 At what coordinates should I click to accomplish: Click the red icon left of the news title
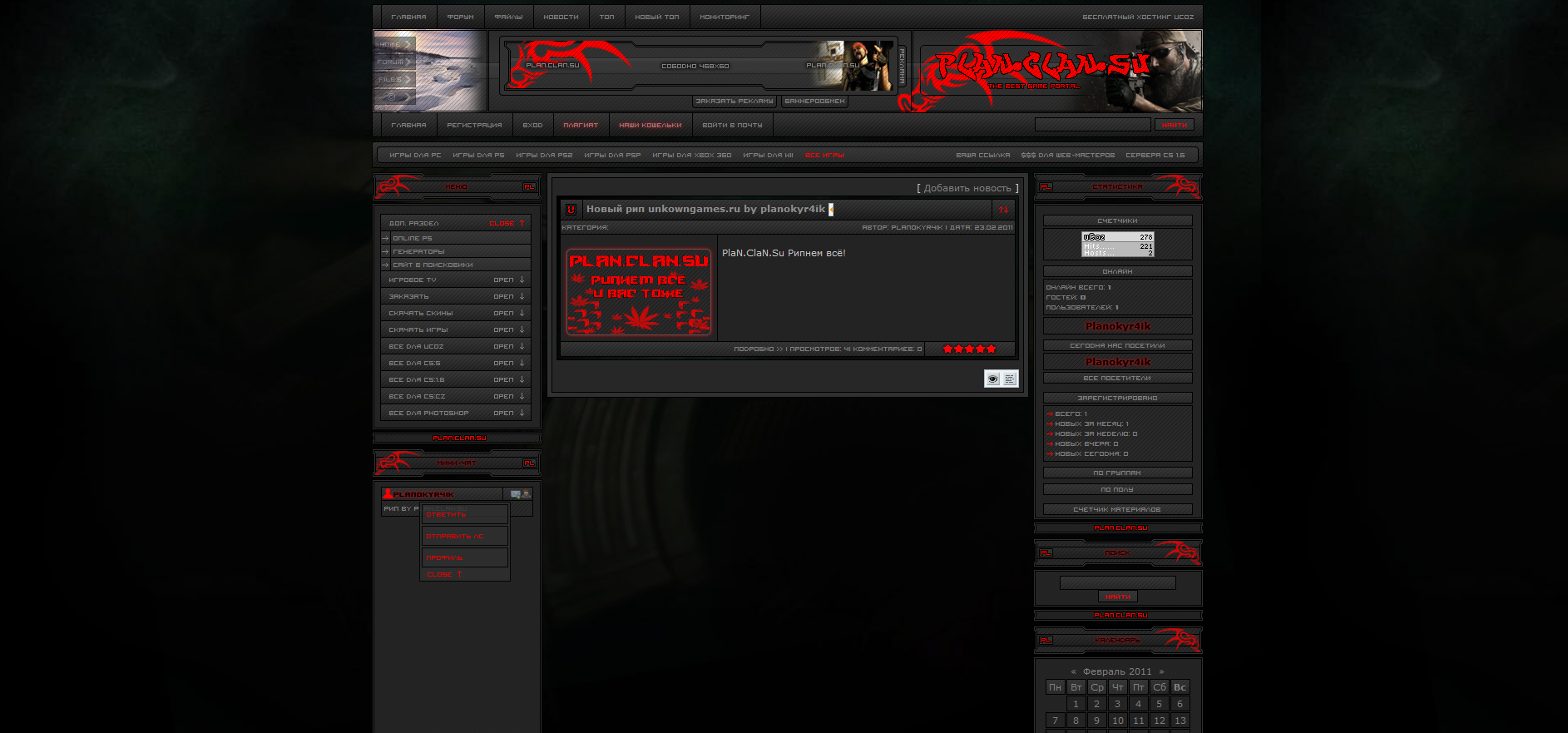pyautogui.click(x=571, y=210)
